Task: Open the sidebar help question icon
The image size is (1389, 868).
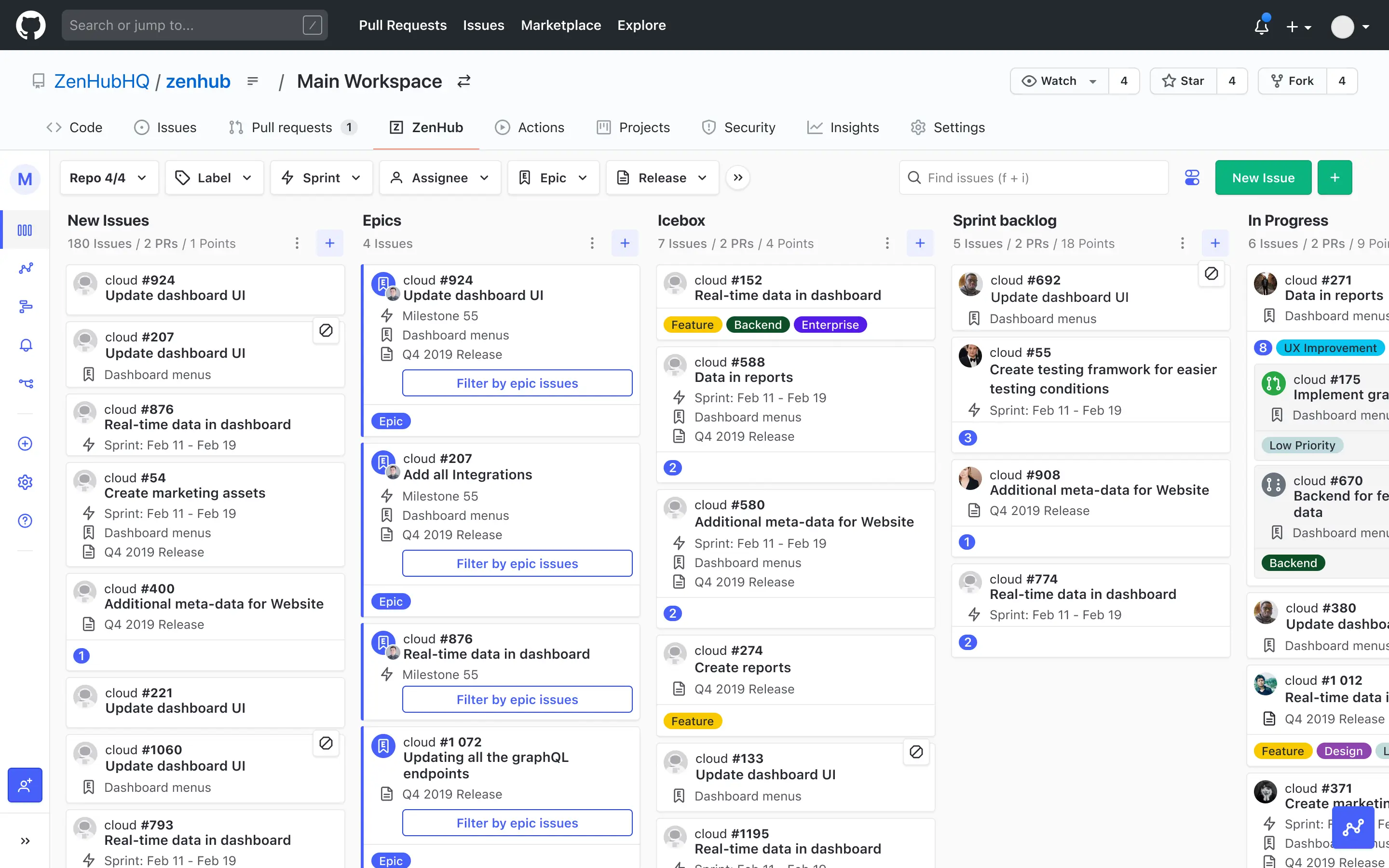Action: coord(25,521)
